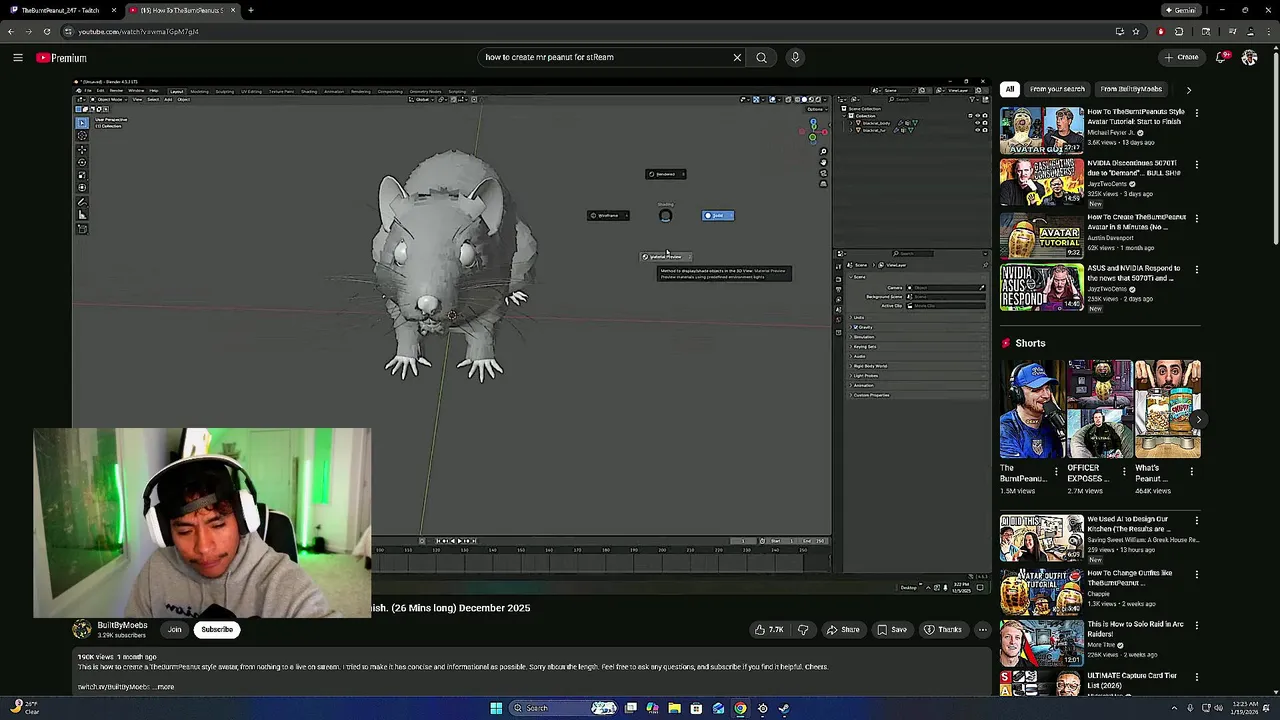Switch to the TheBurntPeanut_247 Twitch tab
1280x720 pixels.
pyautogui.click(x=60, y=10)
